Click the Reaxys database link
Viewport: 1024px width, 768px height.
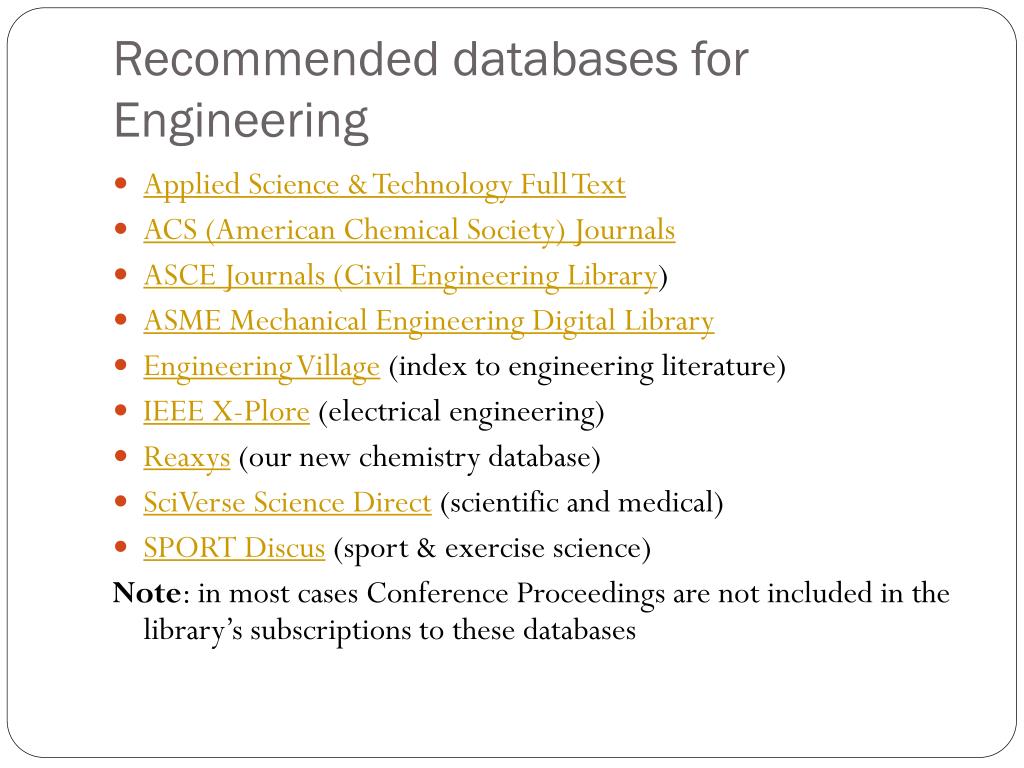point(187,458)
